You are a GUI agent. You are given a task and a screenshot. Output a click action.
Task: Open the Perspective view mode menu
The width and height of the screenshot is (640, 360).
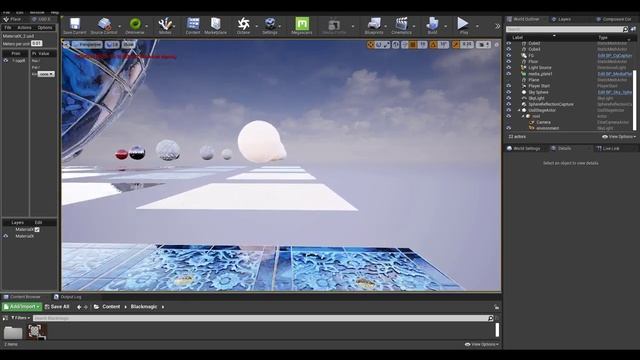click(x=87, y=44)
